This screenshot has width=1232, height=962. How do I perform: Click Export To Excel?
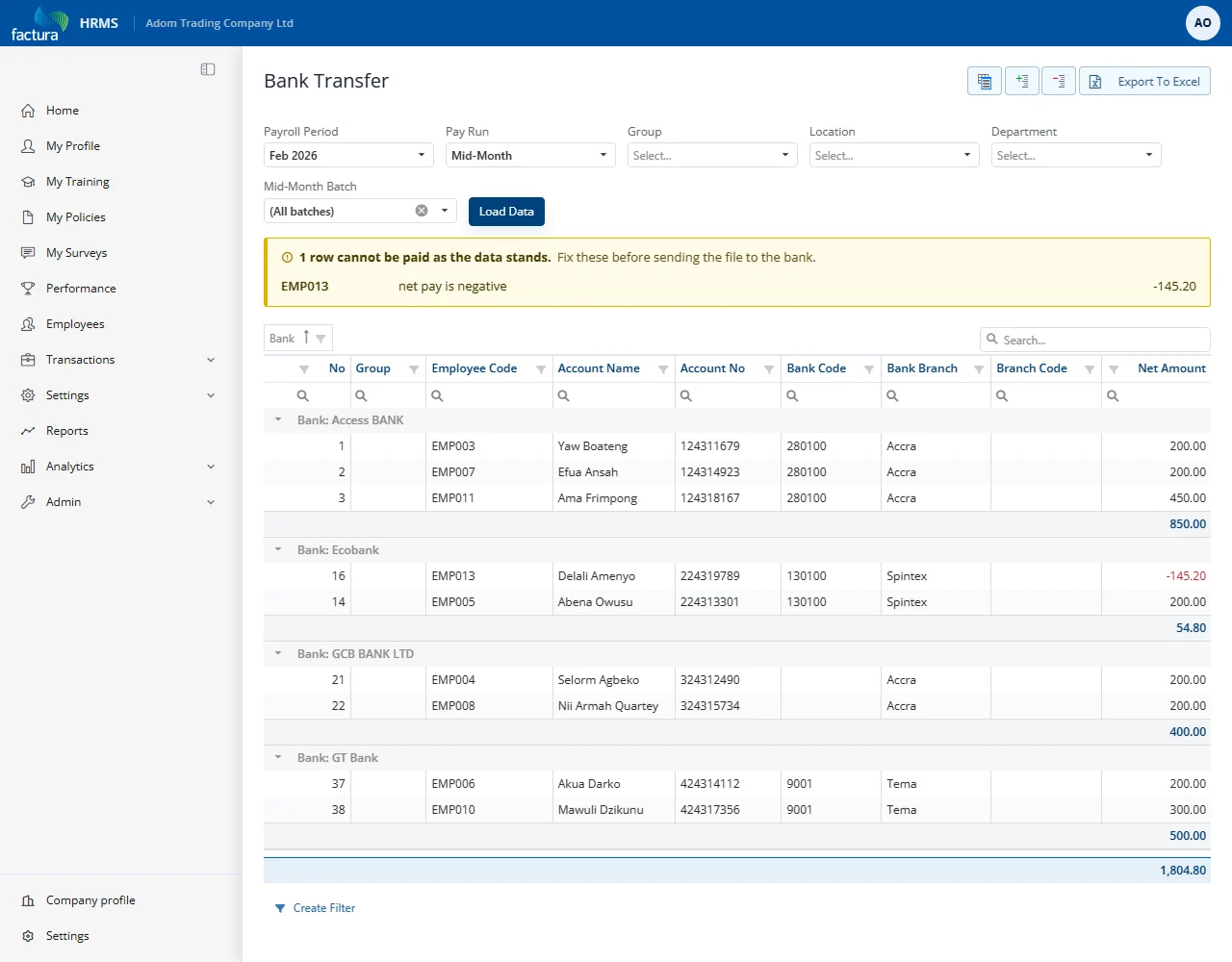pos(1144,82)
